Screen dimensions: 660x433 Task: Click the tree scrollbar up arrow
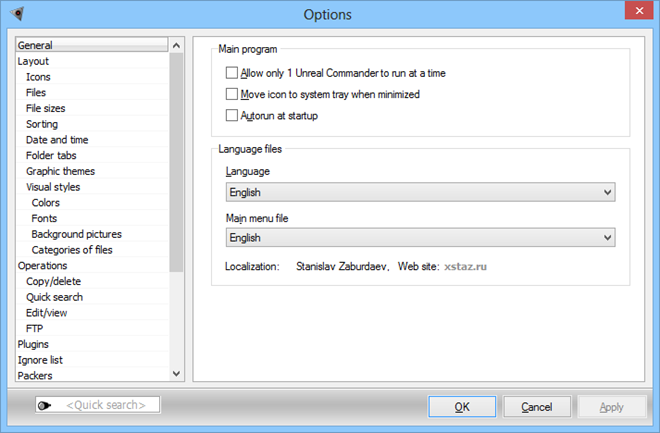click(176, 45)
